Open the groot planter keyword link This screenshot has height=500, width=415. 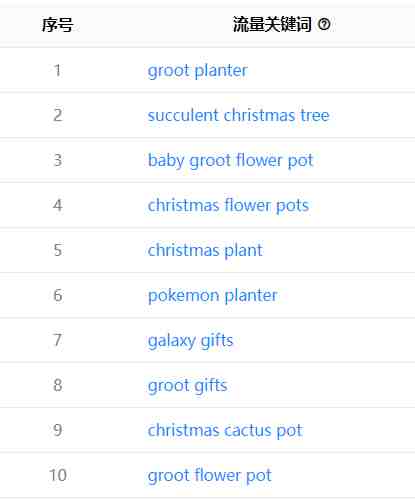[198, 71]
